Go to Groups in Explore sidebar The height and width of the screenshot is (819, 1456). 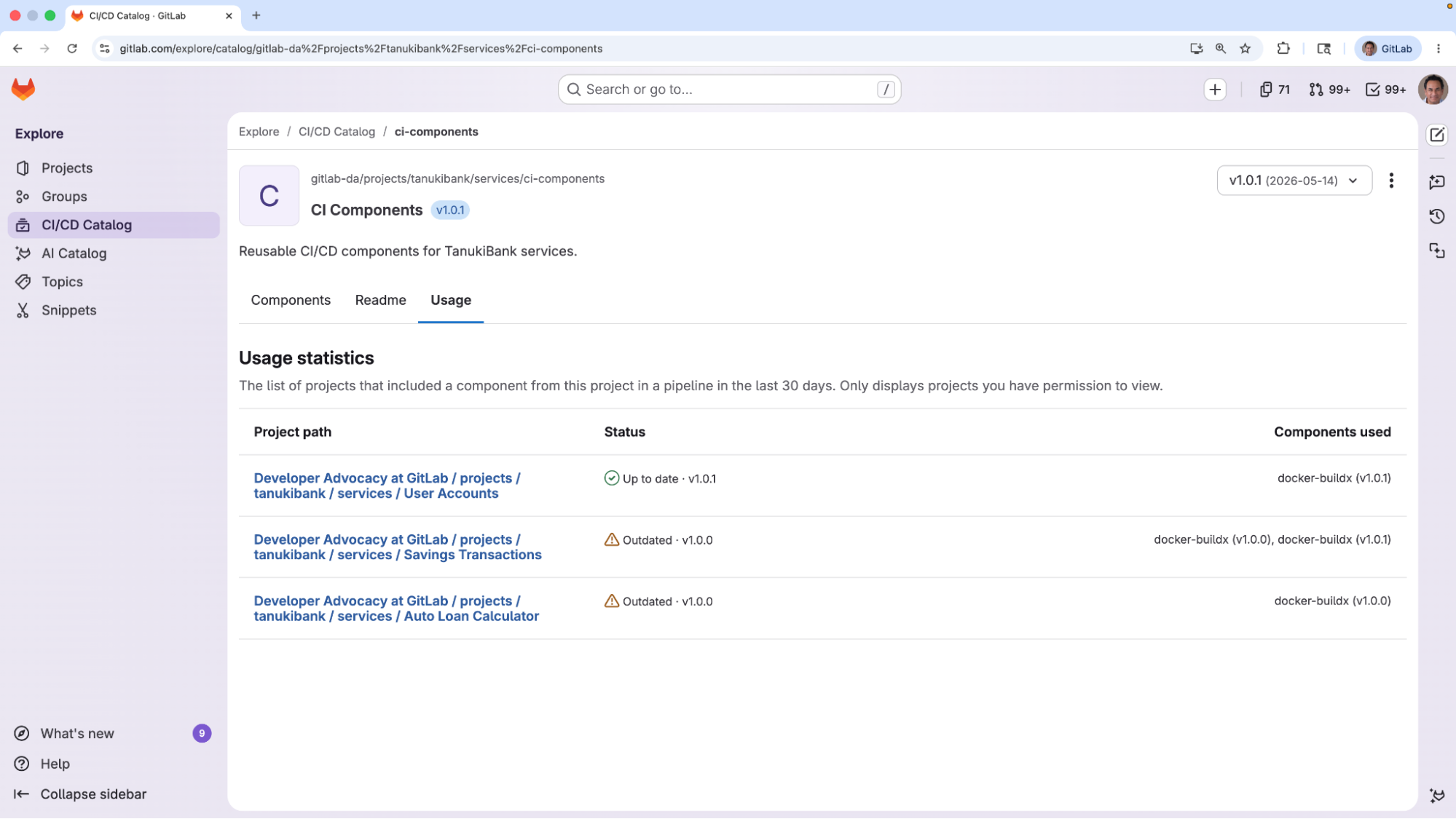click(x=114, y=197)
